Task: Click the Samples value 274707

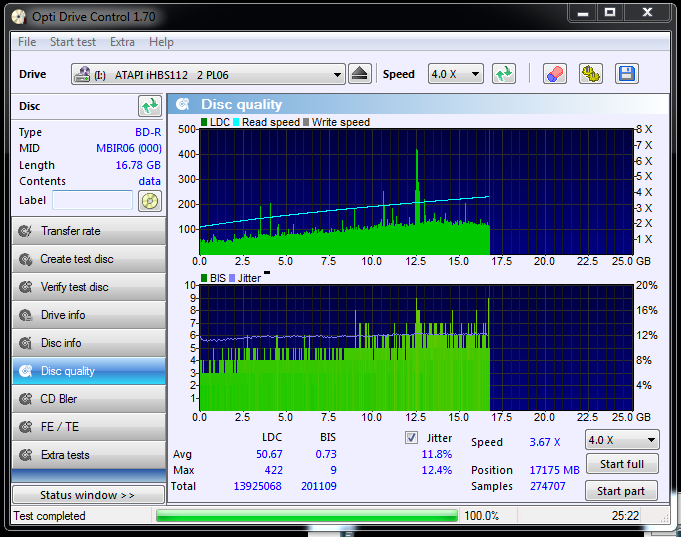Action: click(548, 486)
